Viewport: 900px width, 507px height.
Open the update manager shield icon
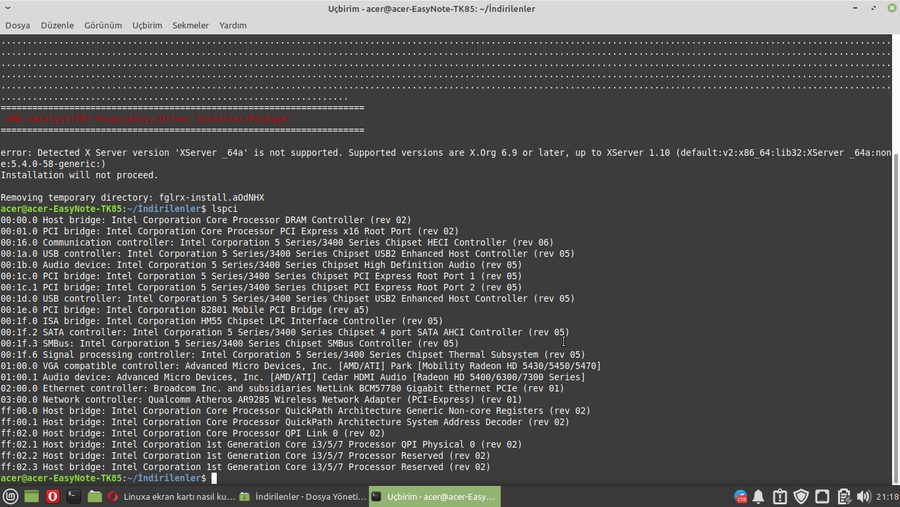click(801, 497)
